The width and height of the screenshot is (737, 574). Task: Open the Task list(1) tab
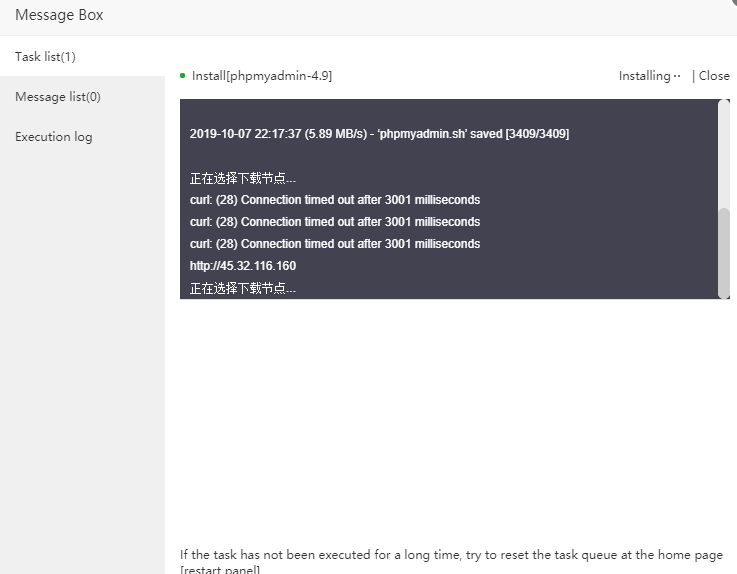click(46, 57)
